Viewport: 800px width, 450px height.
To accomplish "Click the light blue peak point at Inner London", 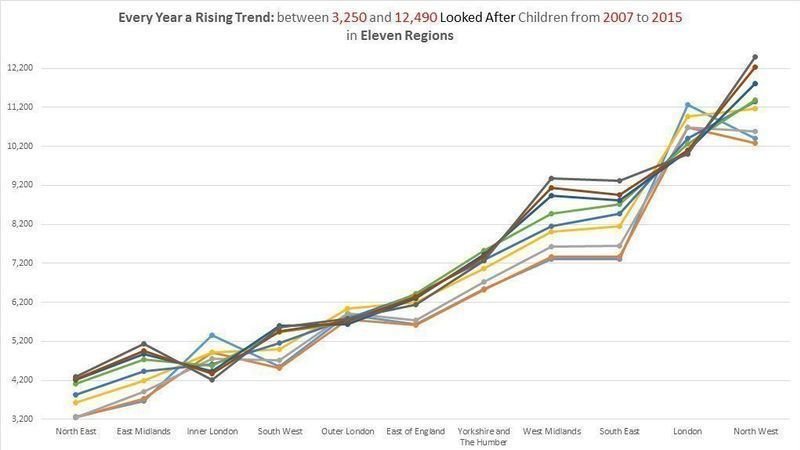I will [x=212, y=335].
